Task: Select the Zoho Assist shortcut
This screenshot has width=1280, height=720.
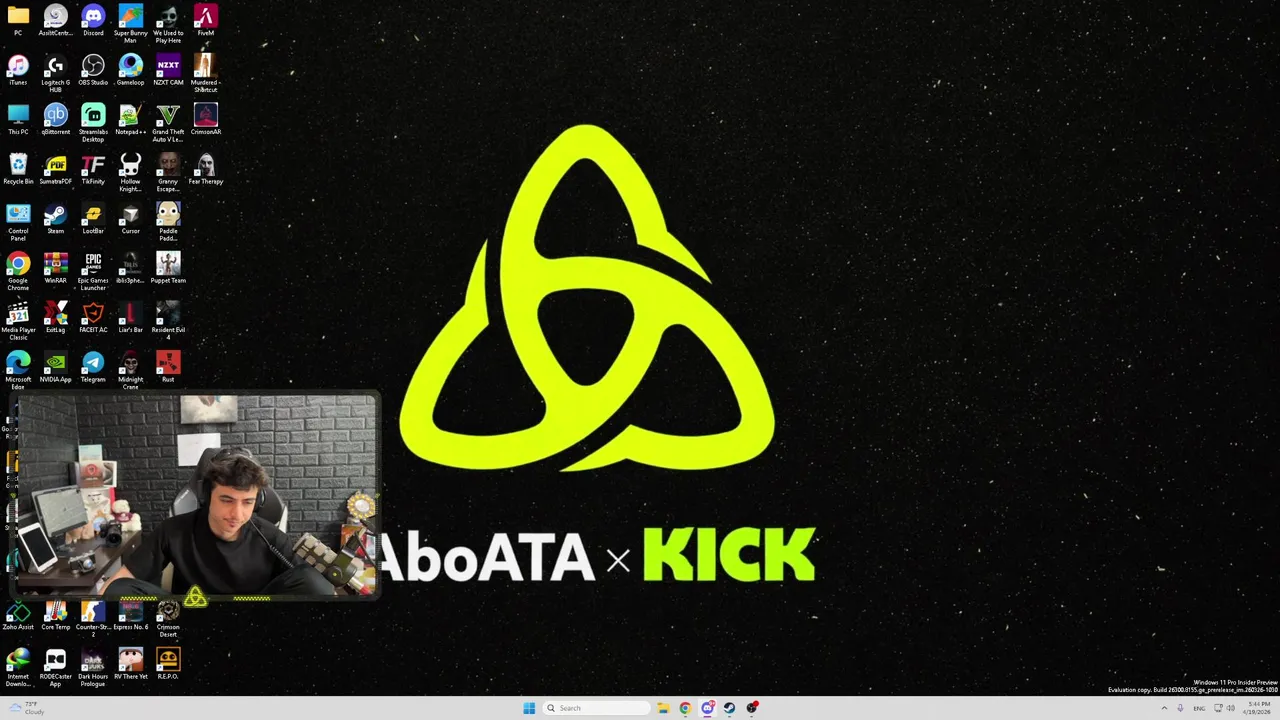Action: coord(18,615)
